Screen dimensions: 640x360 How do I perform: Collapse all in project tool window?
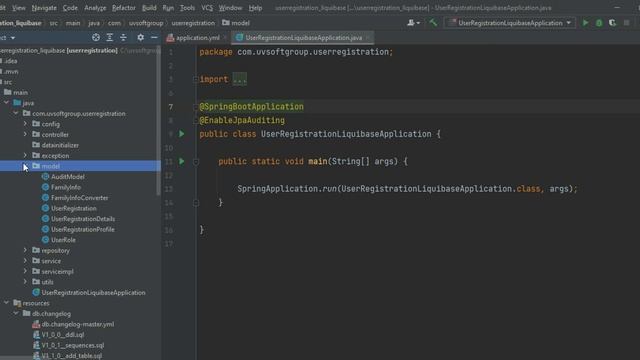tap(123, 38)
